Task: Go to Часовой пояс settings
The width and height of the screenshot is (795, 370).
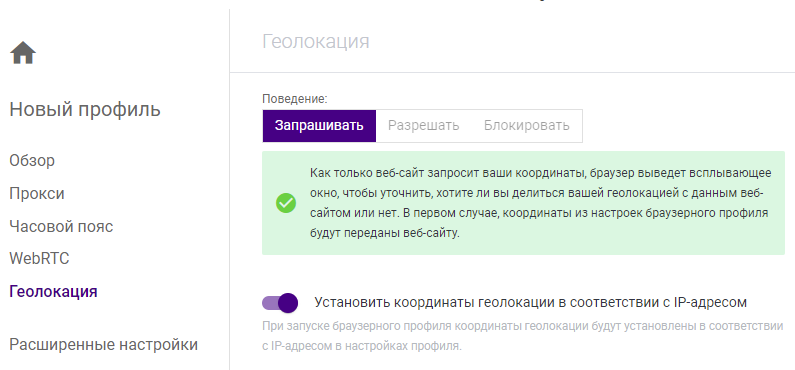Action: (x=61, y=226)
